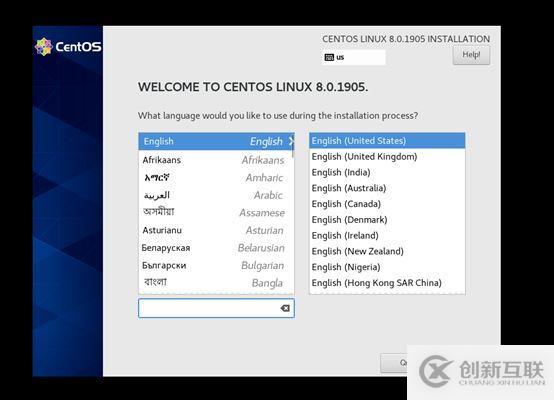This screenshot has height=400, width=554.
Task: Click the language list scrollbar
Action: pos(293,146)
